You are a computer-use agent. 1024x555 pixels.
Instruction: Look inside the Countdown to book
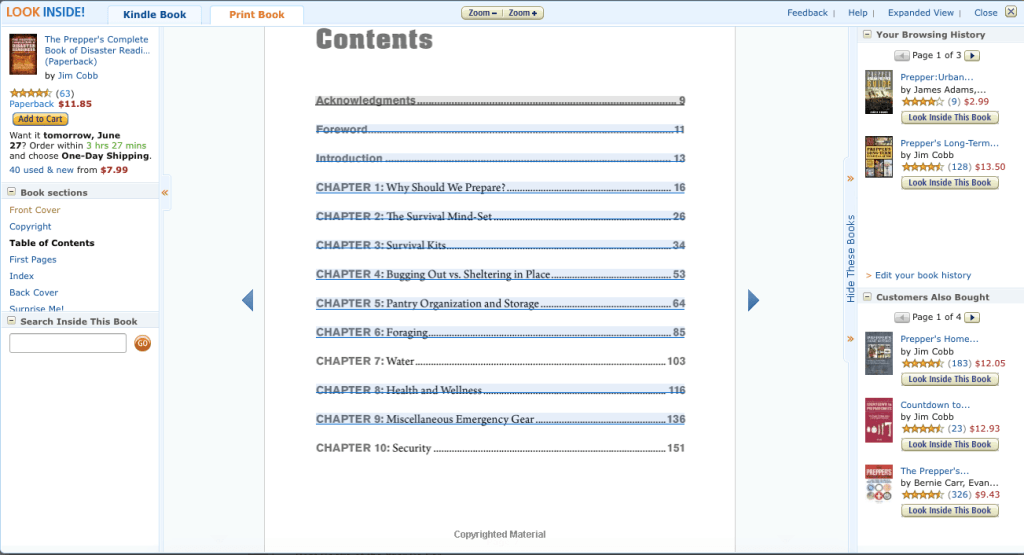point(950,445)
